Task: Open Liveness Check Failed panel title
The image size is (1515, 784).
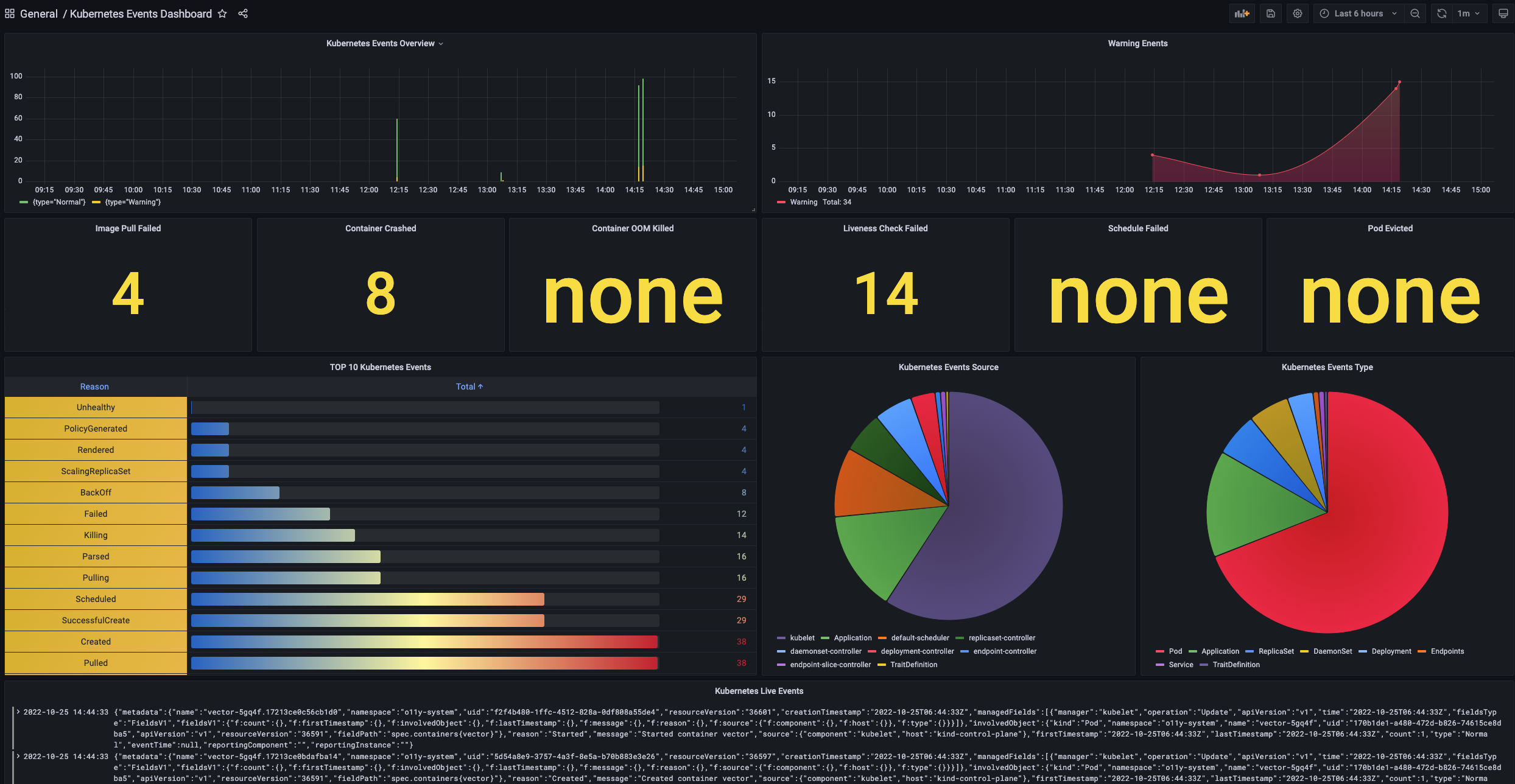Action: (885, 228)
